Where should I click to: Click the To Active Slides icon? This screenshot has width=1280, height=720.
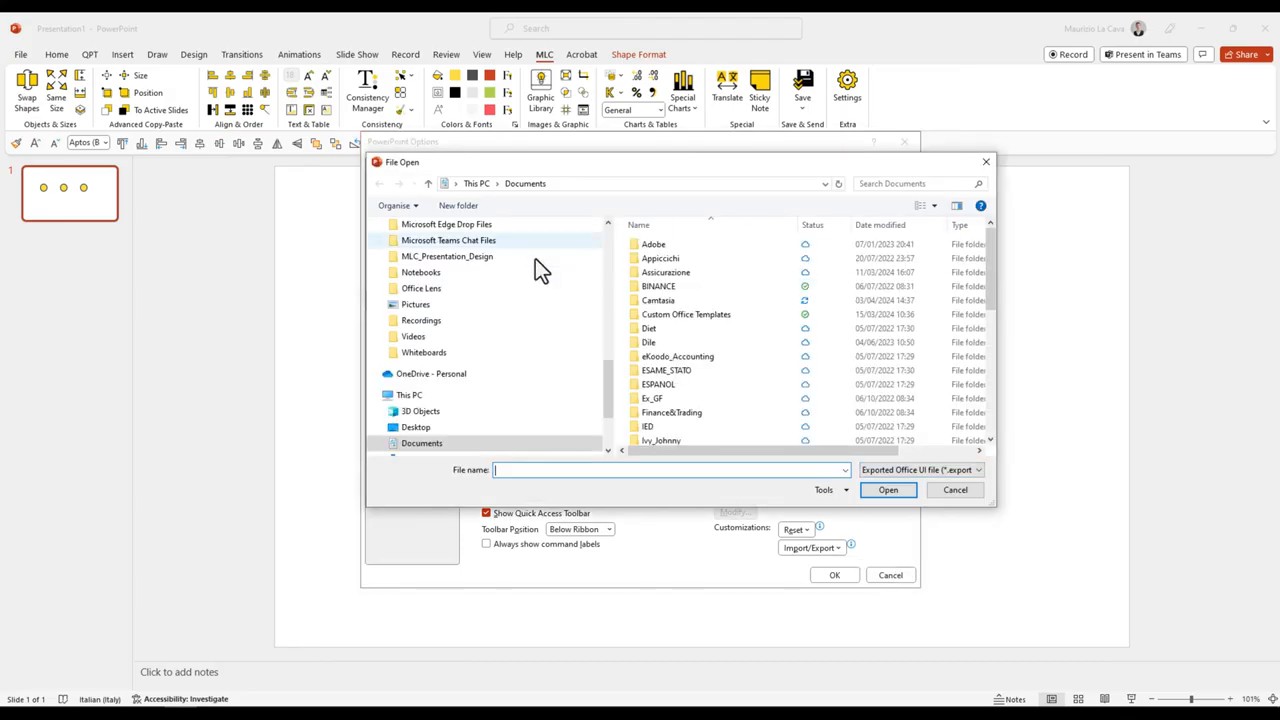point(124,110)
